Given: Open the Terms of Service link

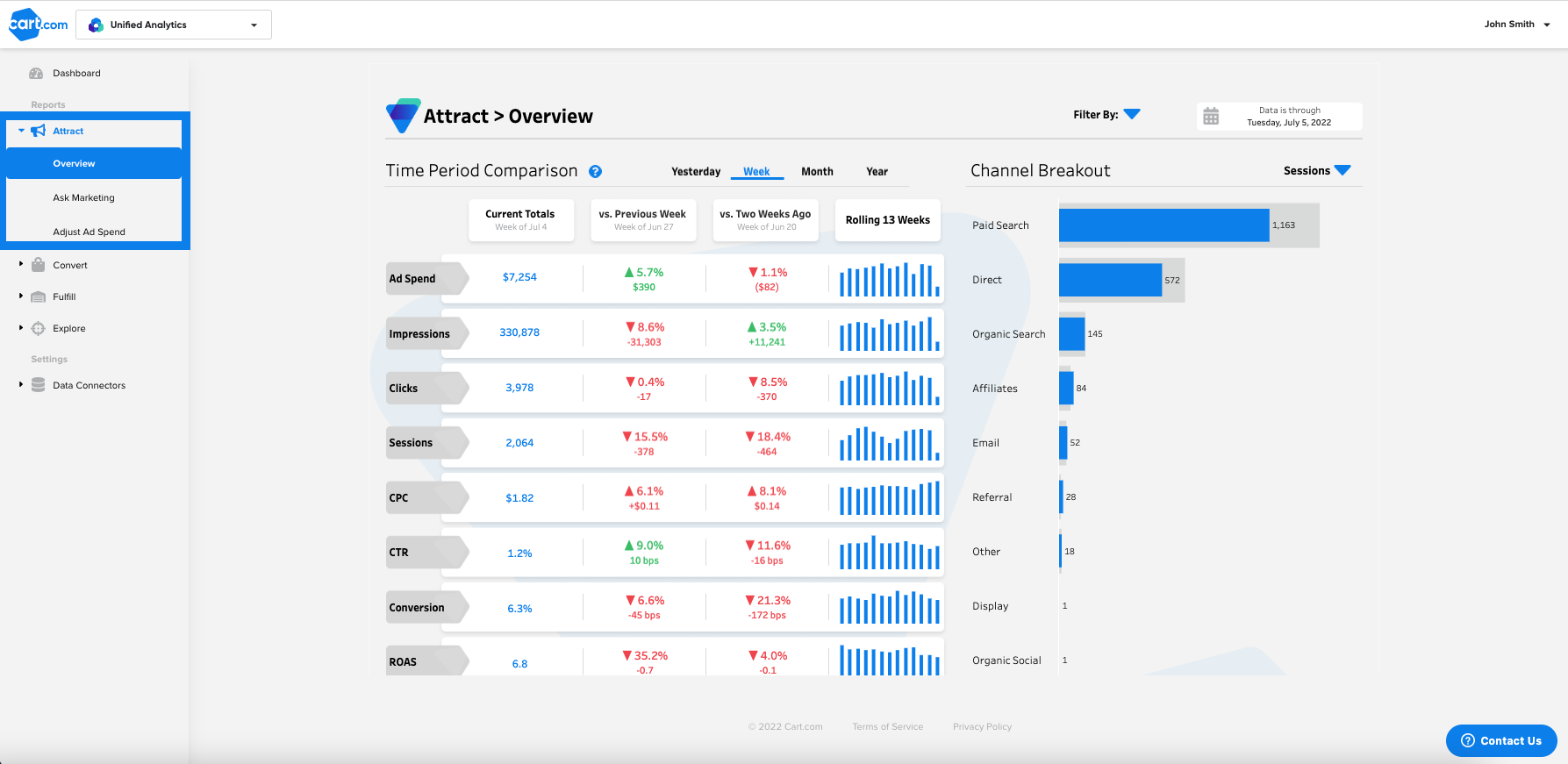Looking at the screenshot, I should pos(887,727).
